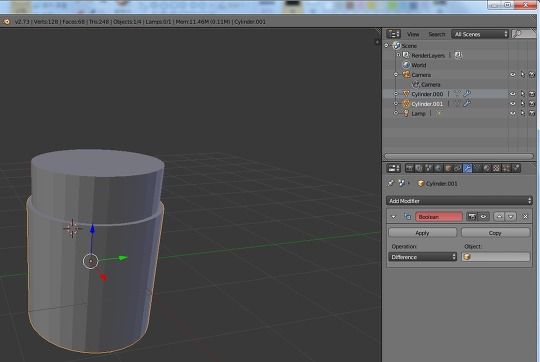Click the pin icon in Properties context
540x362 pixels.
coord(391,183)
